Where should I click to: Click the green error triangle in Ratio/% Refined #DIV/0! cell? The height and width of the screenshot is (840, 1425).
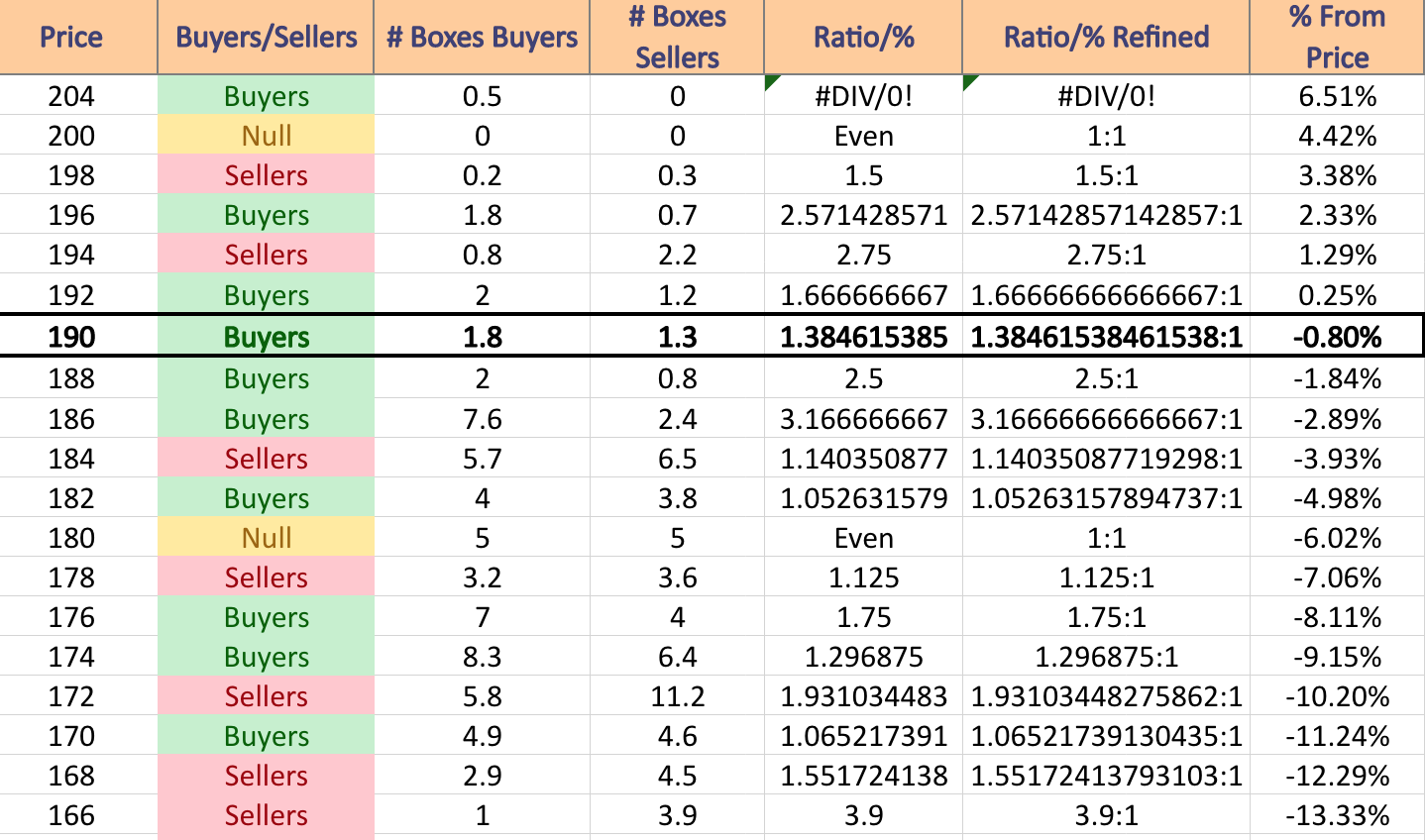point(969,81)
